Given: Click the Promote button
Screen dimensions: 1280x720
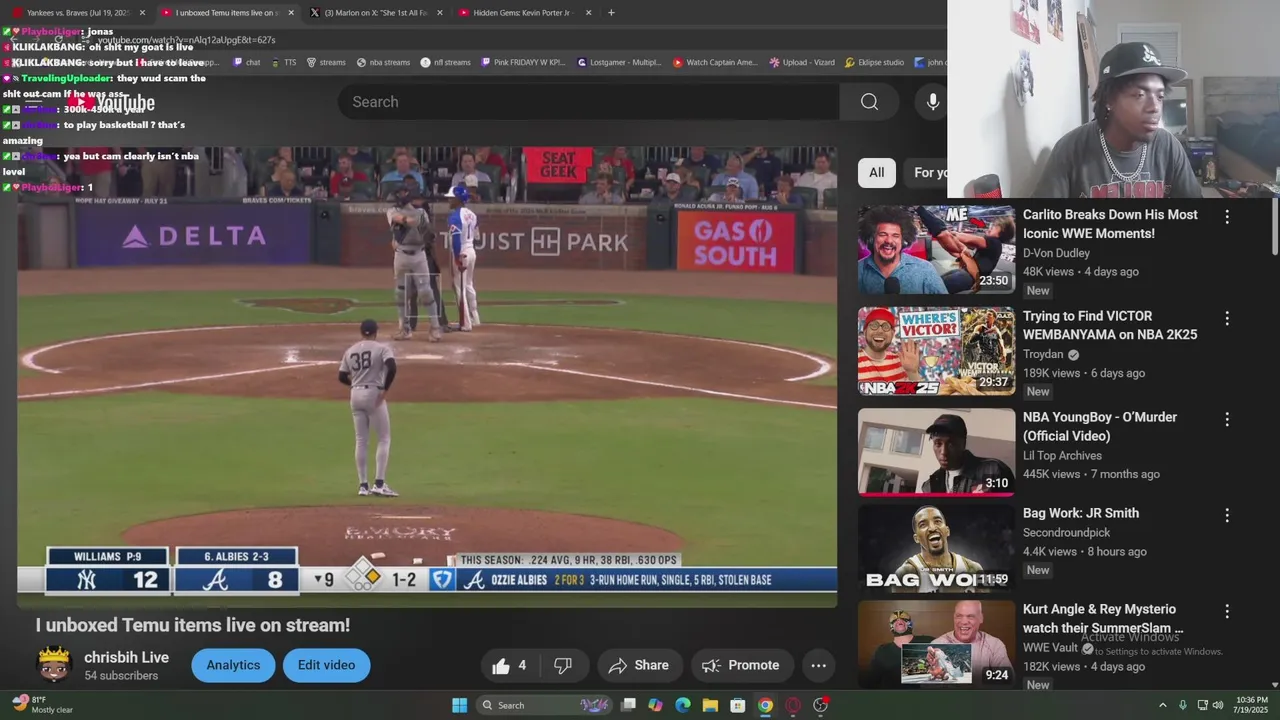Looking at the screenshot, I should pyautogui.click(x=741, y=665).
